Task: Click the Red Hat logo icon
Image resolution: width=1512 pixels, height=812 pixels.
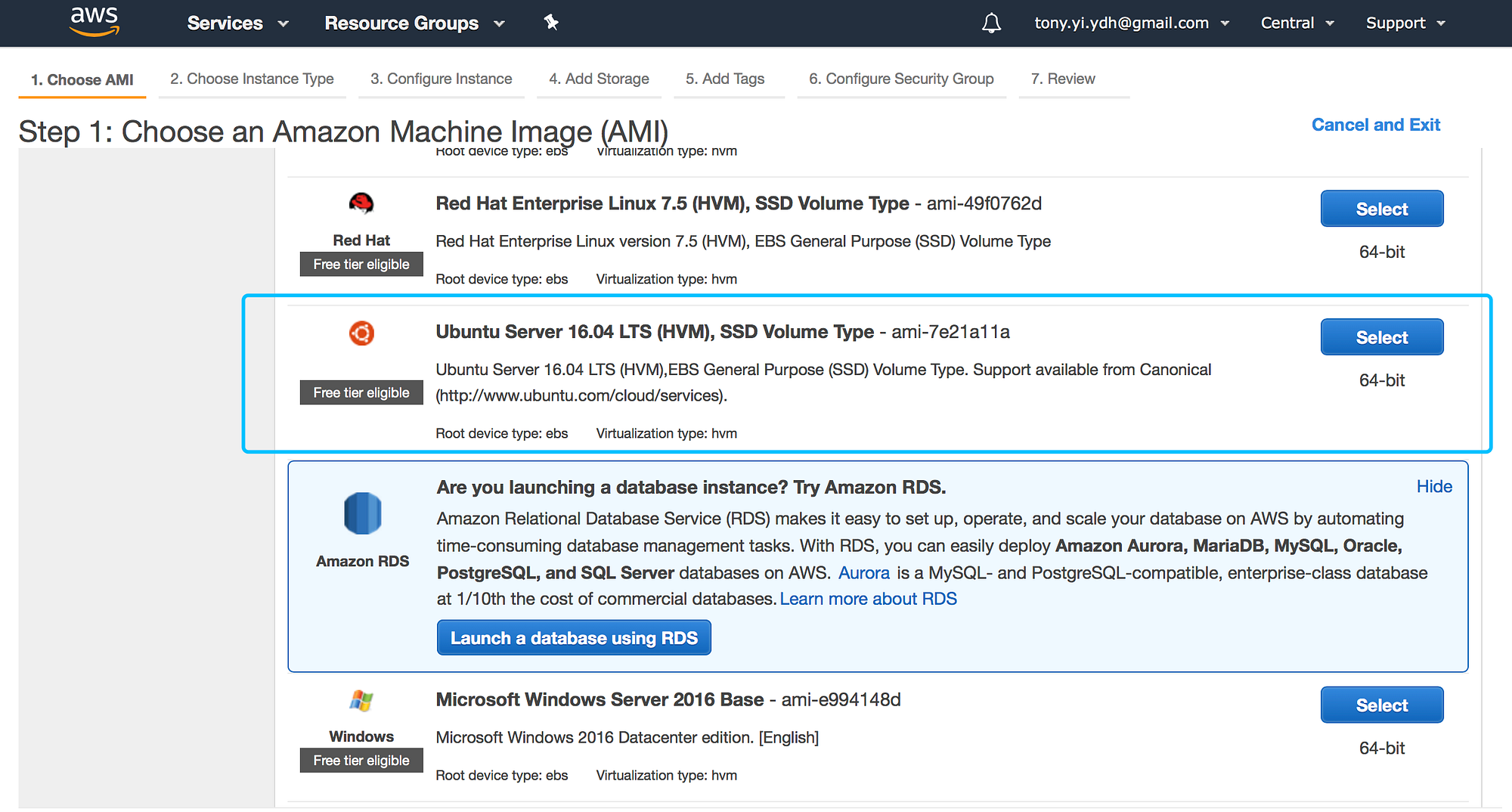Action: click(361, 203)
